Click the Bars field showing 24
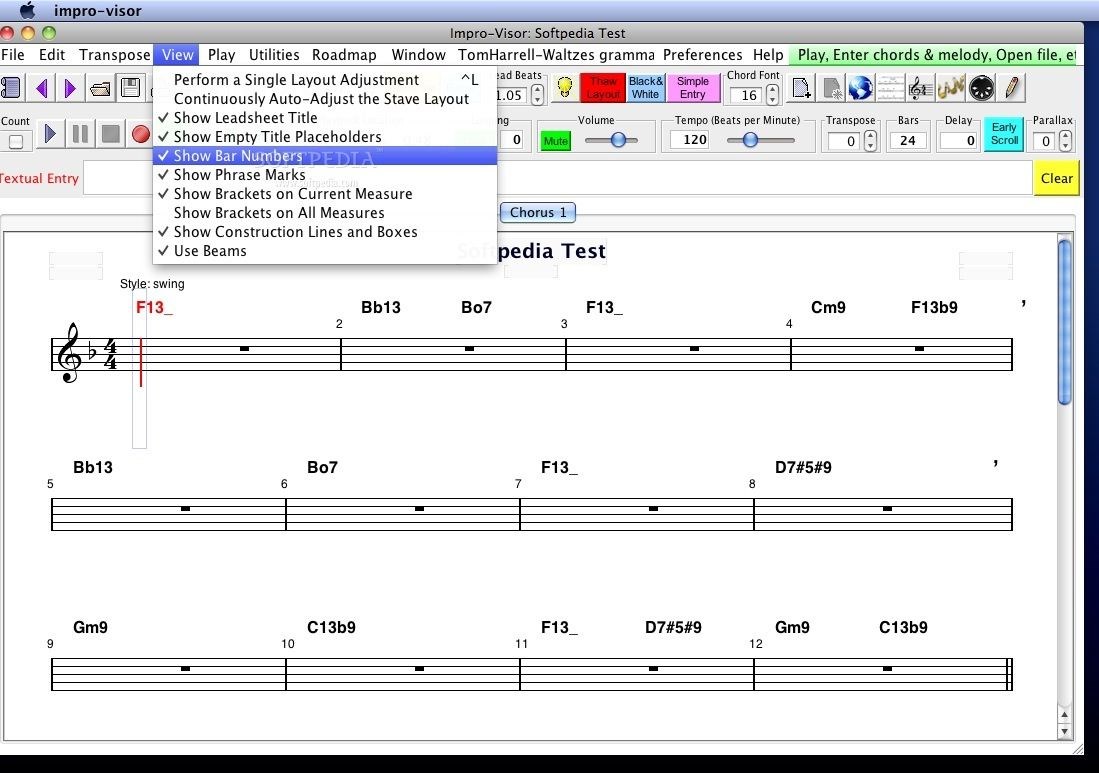This screenshot has height=773, width=1099. tap(908, 141)
